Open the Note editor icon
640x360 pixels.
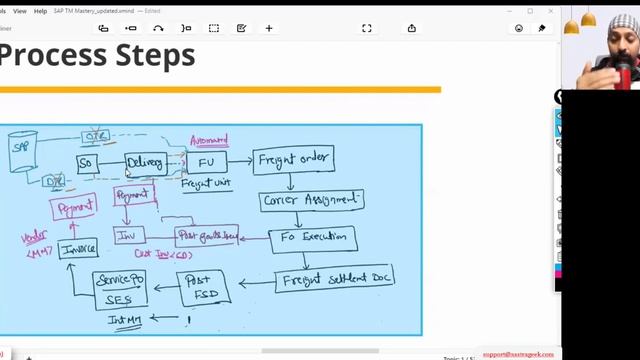(x=241, y=28)
